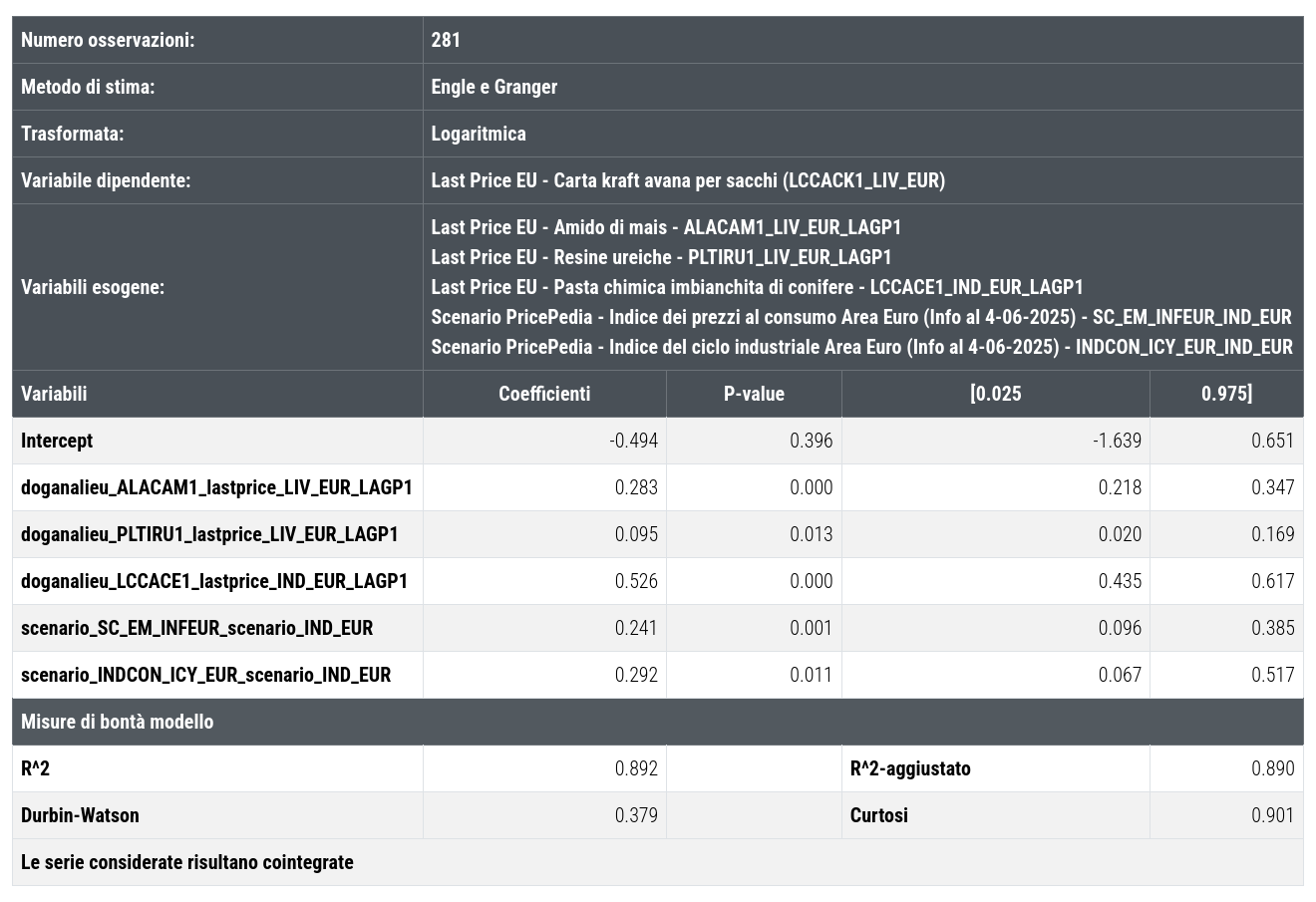Click the INDCON_ICY_EUR upper bound 0.517

1273,675
